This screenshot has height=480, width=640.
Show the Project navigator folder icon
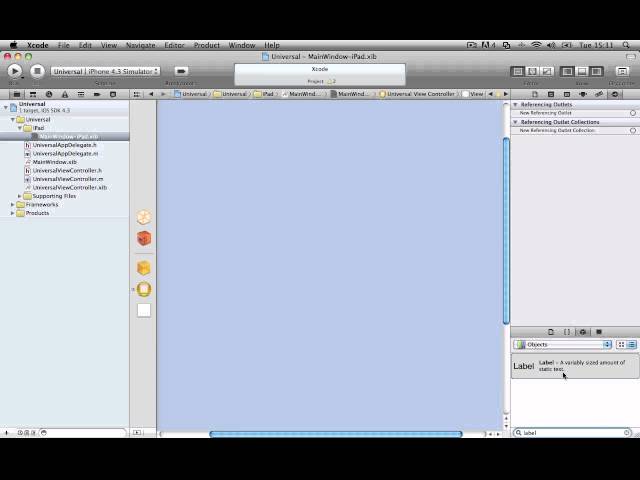click(17, 94)
